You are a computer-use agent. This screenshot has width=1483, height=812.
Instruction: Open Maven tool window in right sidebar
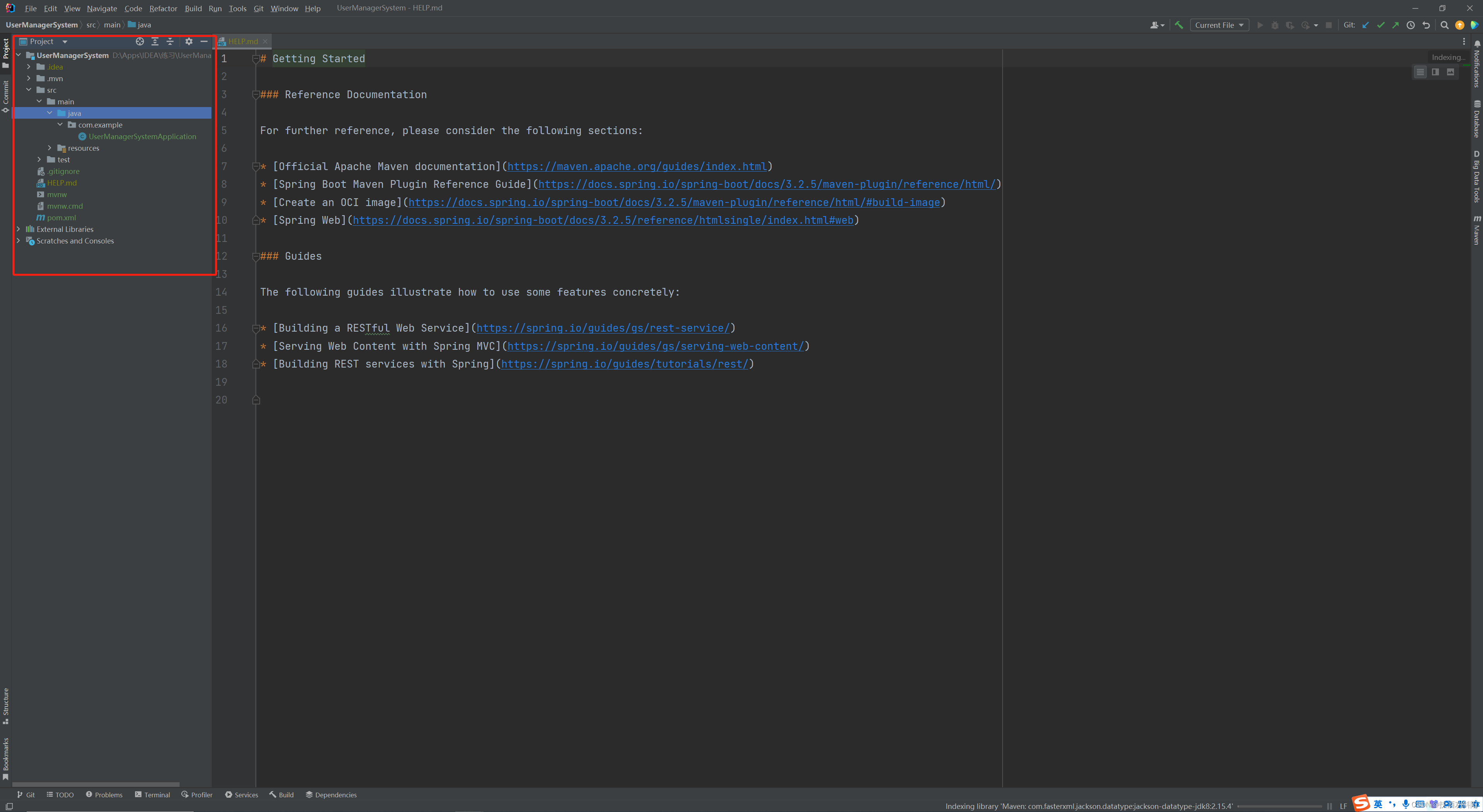coord(1477,230)
